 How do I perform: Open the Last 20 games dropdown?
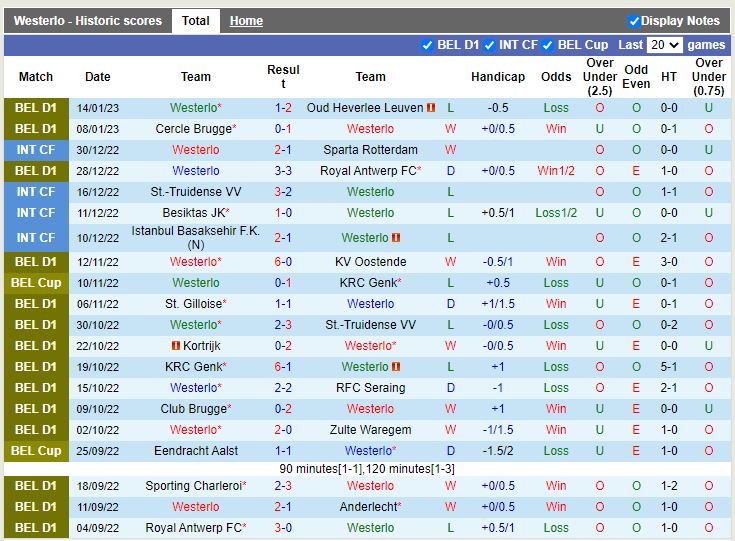(664, 45)
